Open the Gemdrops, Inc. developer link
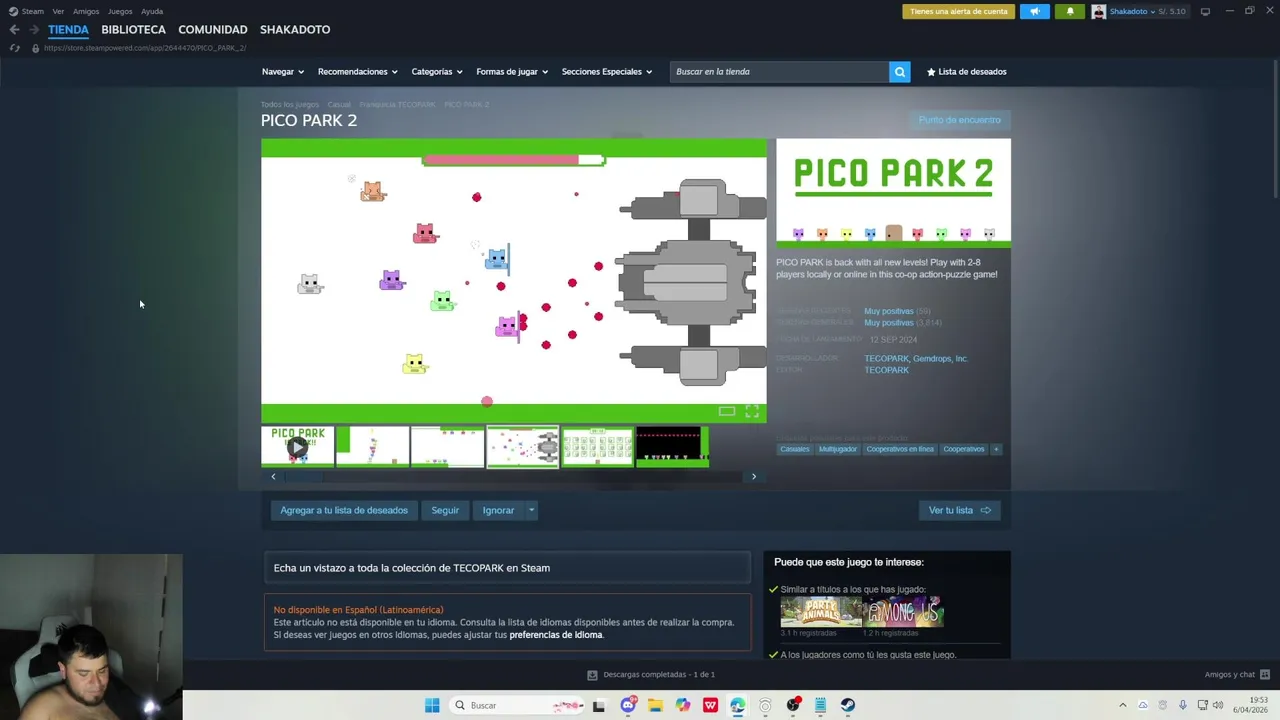The image size is (1280, 720). 940,358
